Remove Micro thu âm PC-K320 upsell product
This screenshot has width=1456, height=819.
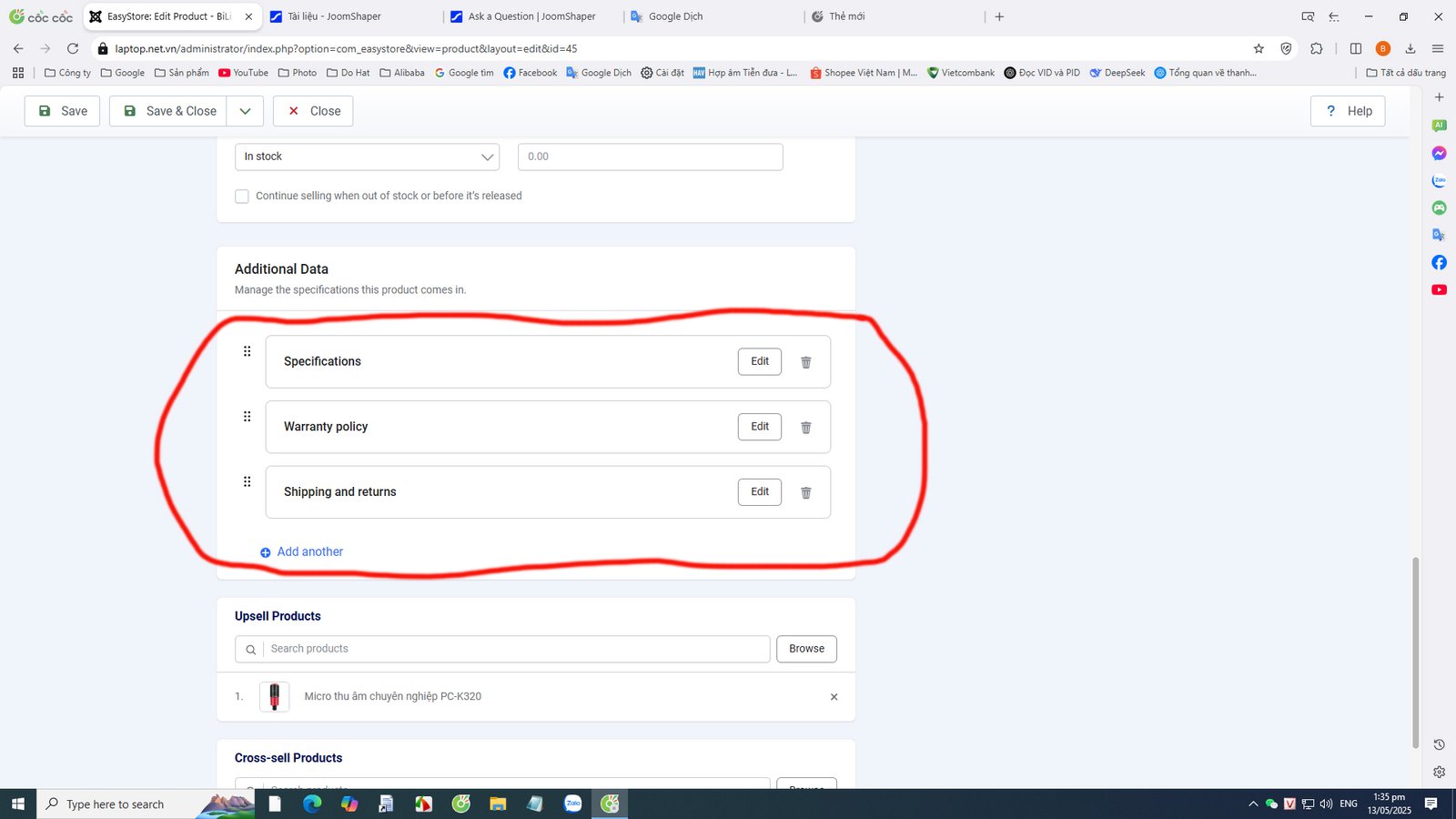(834, 697)
